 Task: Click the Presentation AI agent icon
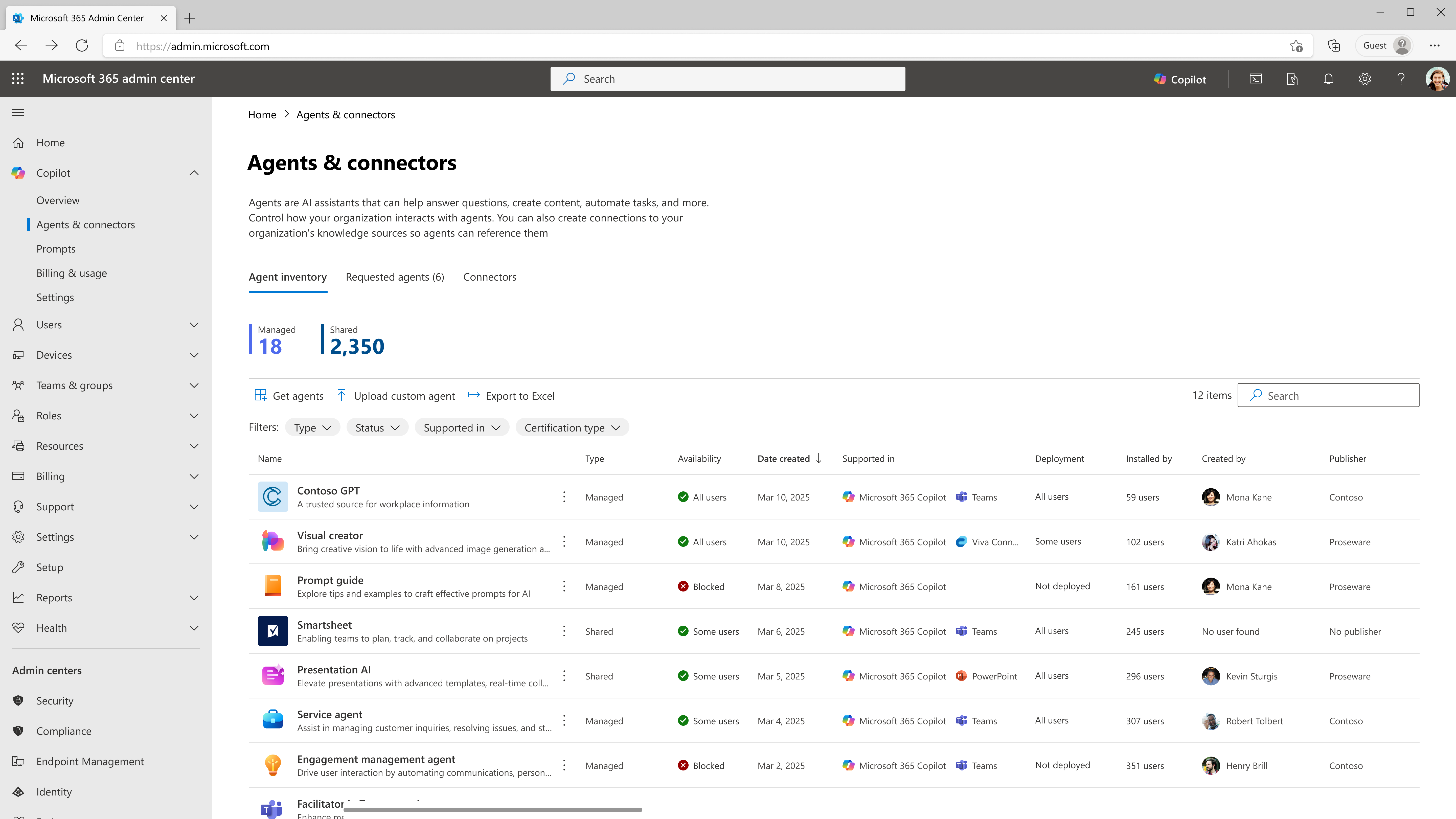tap(272, 675)
